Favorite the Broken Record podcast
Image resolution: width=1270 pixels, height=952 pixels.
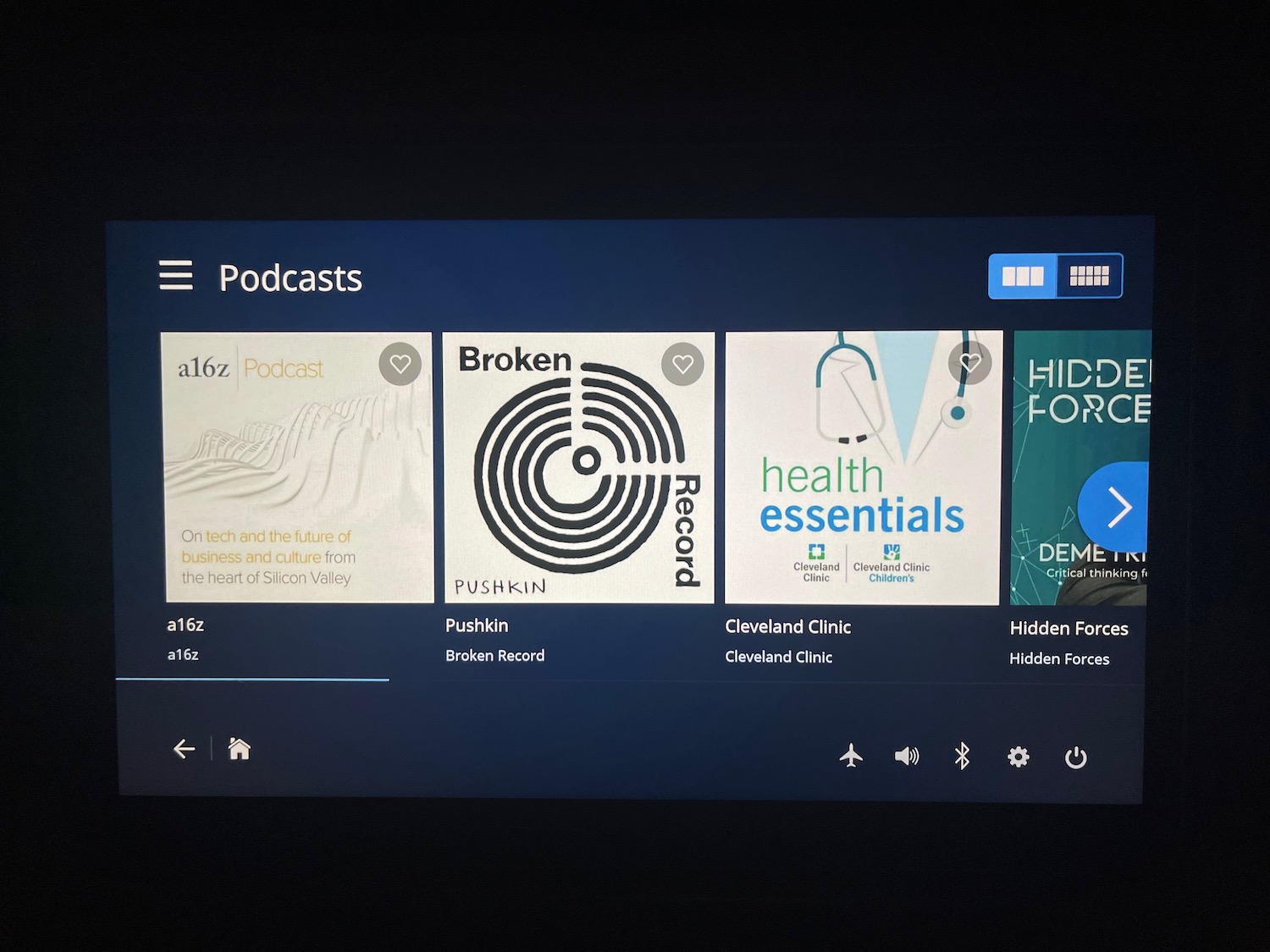coord(682,365)
